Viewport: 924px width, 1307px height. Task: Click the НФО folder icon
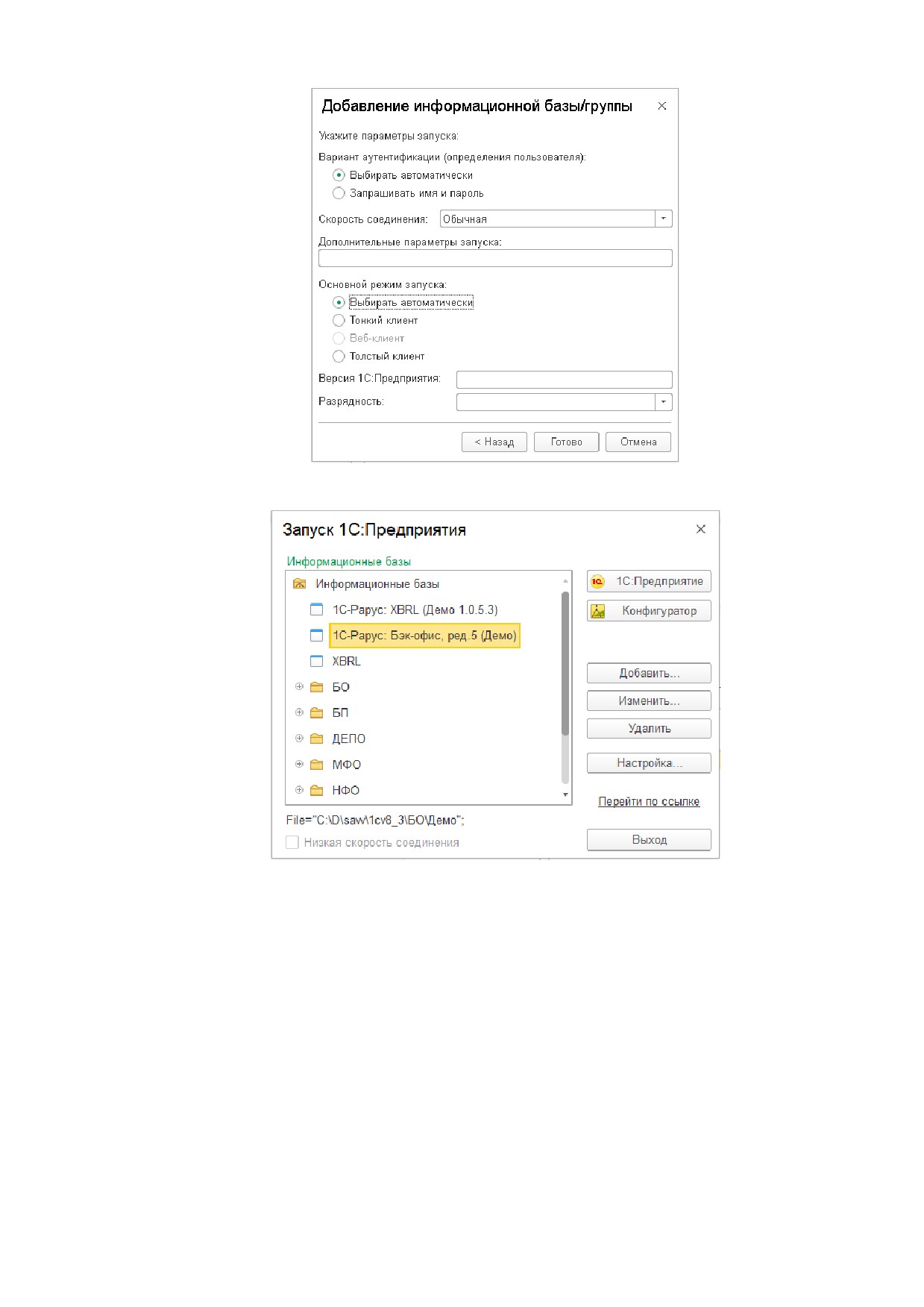(x=317, y=790)
